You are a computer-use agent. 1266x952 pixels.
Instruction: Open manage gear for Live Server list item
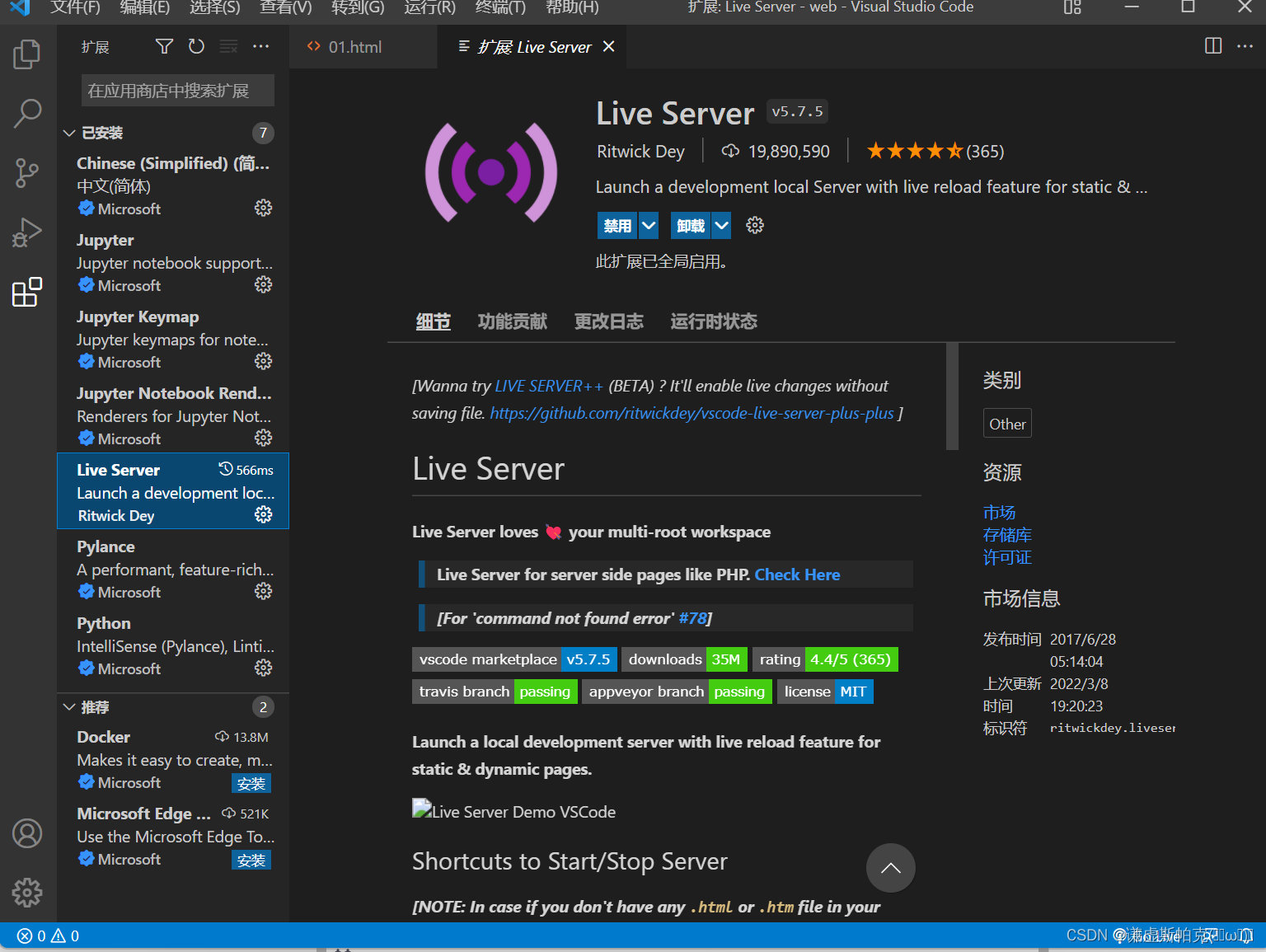[x=263, y=514]
